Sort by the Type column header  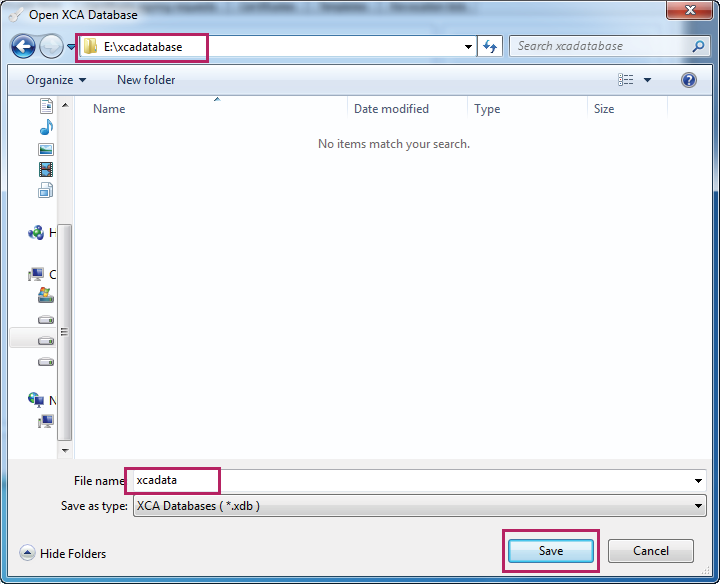point(487,109)
